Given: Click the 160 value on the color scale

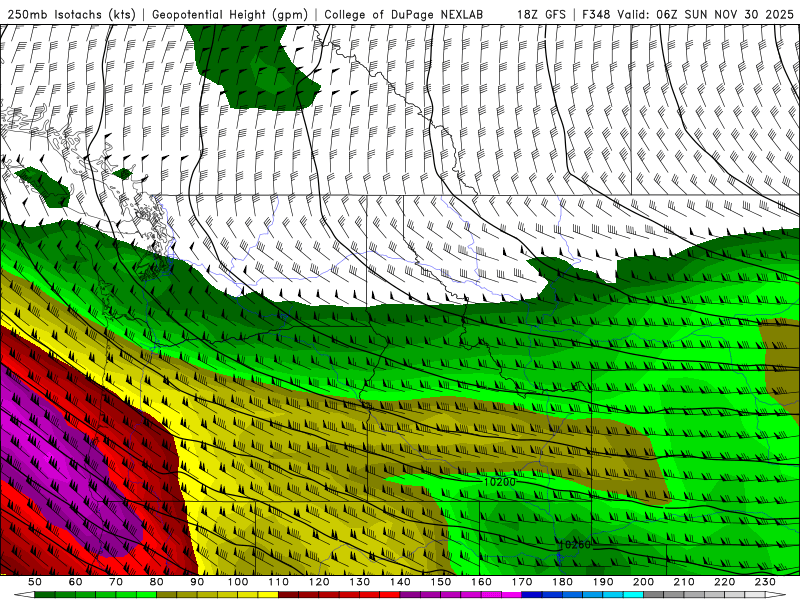Looking at the screenshot, I should [x=481, y=582].
